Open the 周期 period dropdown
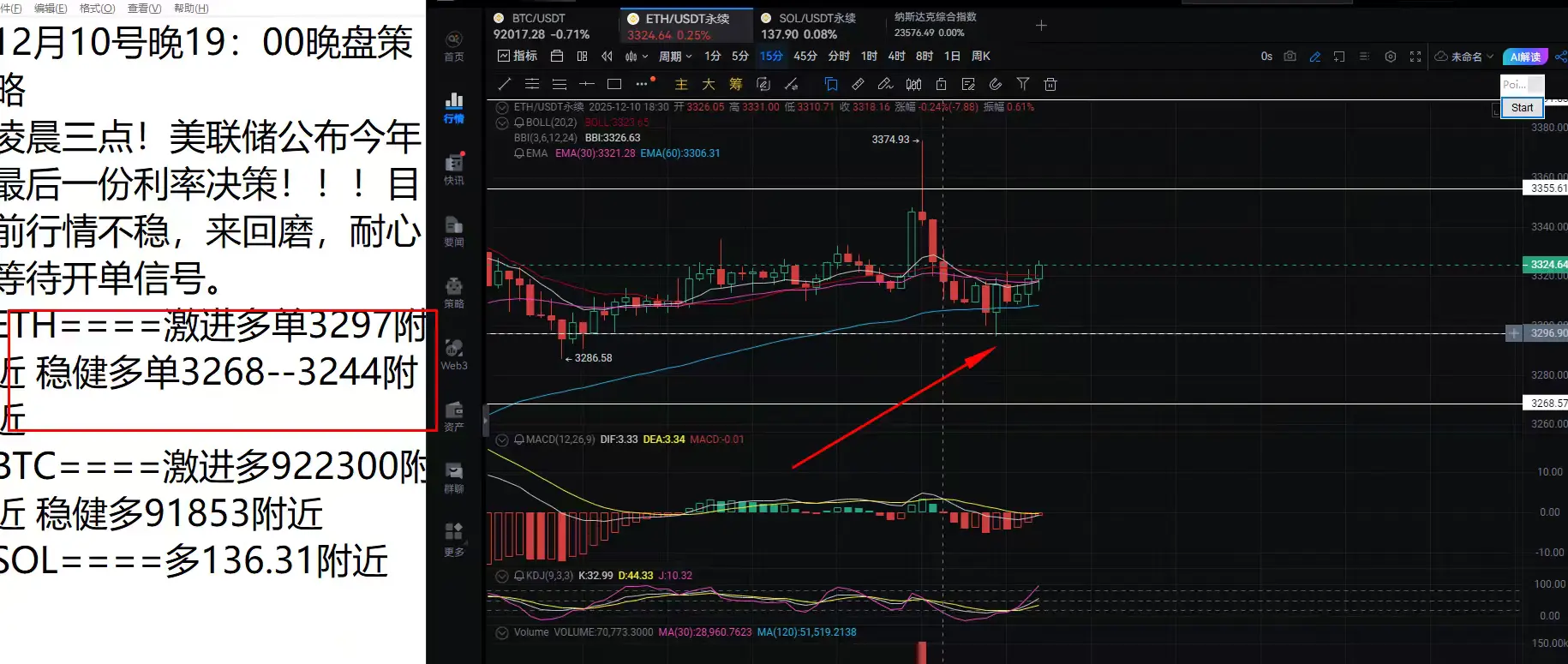The image size is (1568, 664). [x=675, y=57]
